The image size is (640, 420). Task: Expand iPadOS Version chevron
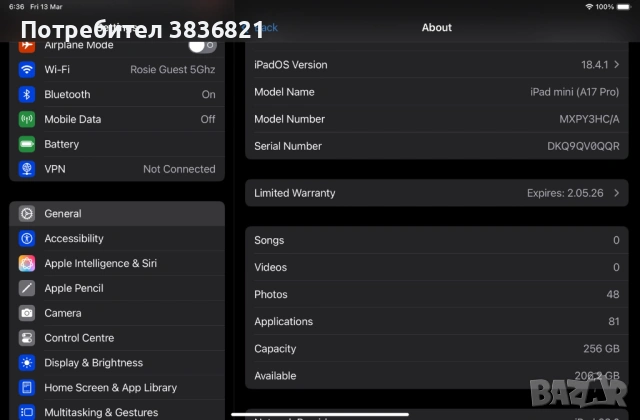pos(616,64)
